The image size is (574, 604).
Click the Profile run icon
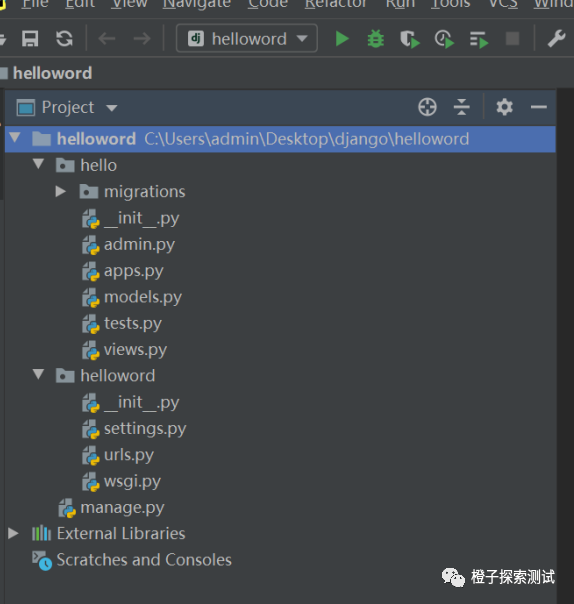coord(444,39)
